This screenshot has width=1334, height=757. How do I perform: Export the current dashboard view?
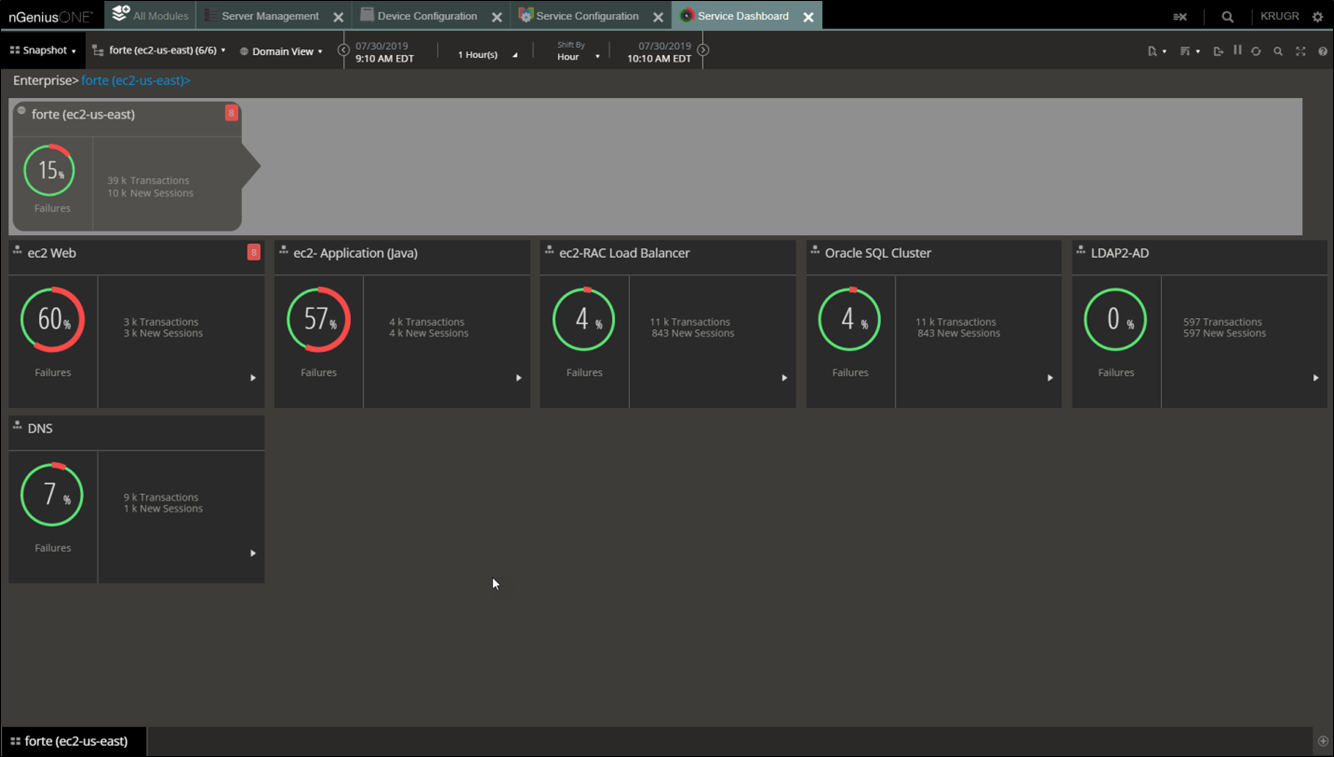point(1219,50)
